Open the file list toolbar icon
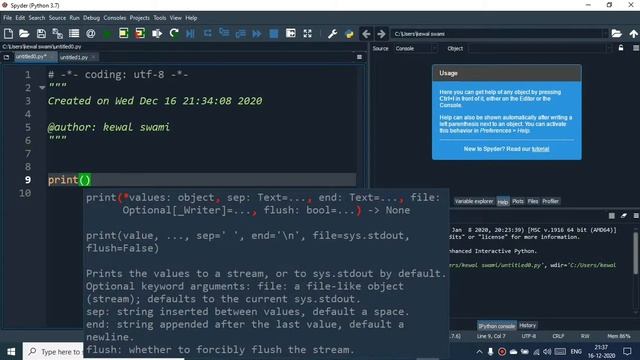Image resolution: width=640 pixels, height=360 pixels. [x=74, y=33]
